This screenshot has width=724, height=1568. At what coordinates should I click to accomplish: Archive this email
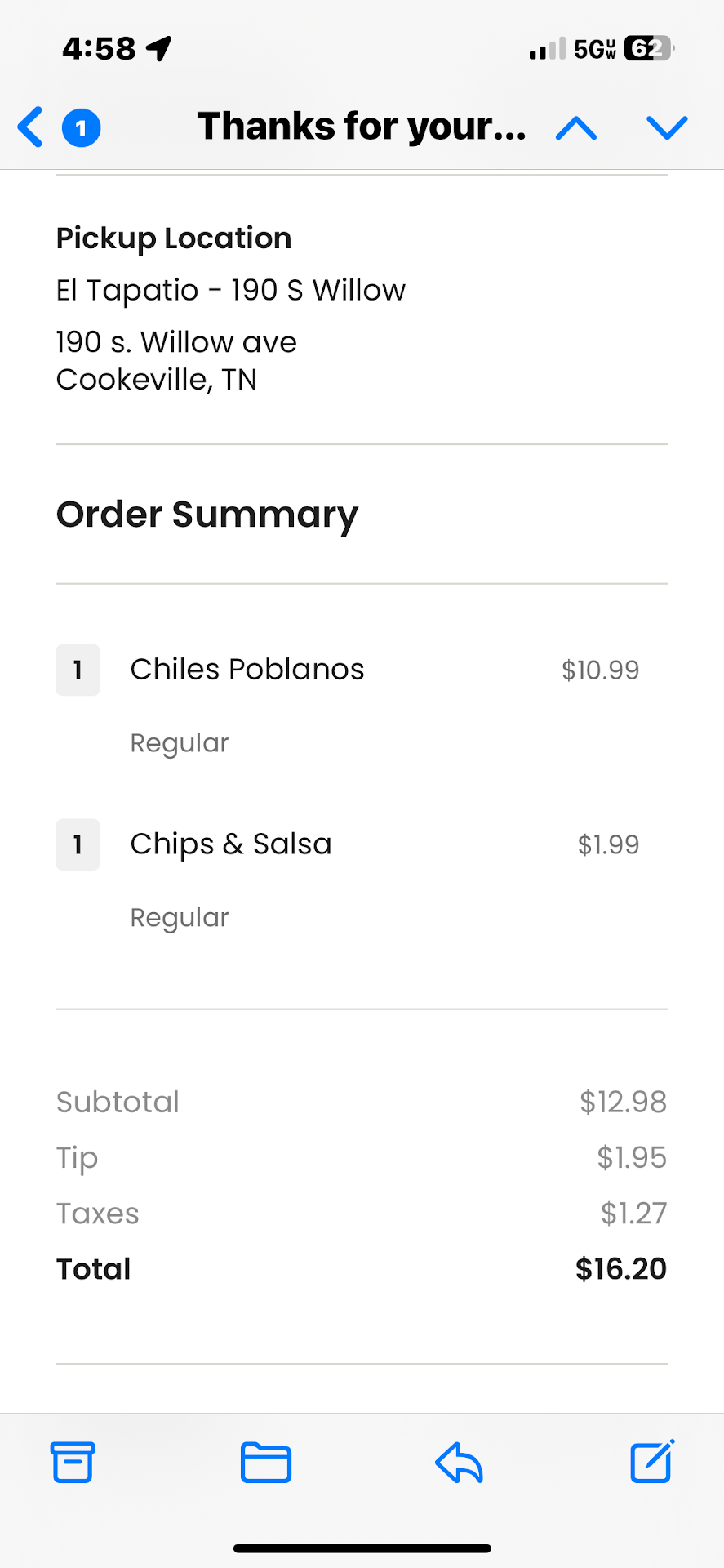pos(73,1462)
